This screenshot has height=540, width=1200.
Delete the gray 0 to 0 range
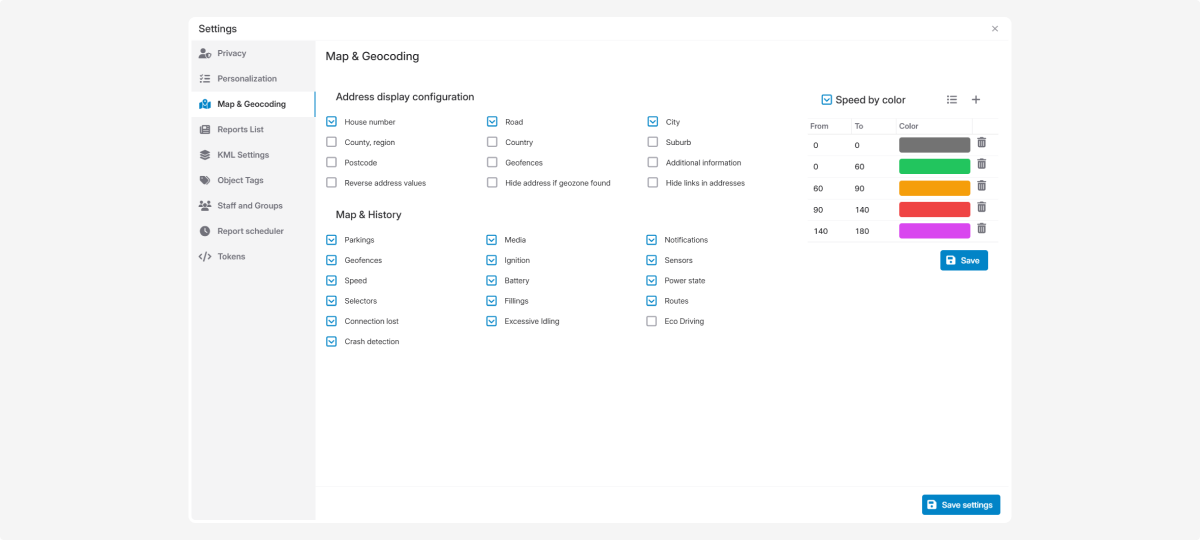[x=981, y=144]
